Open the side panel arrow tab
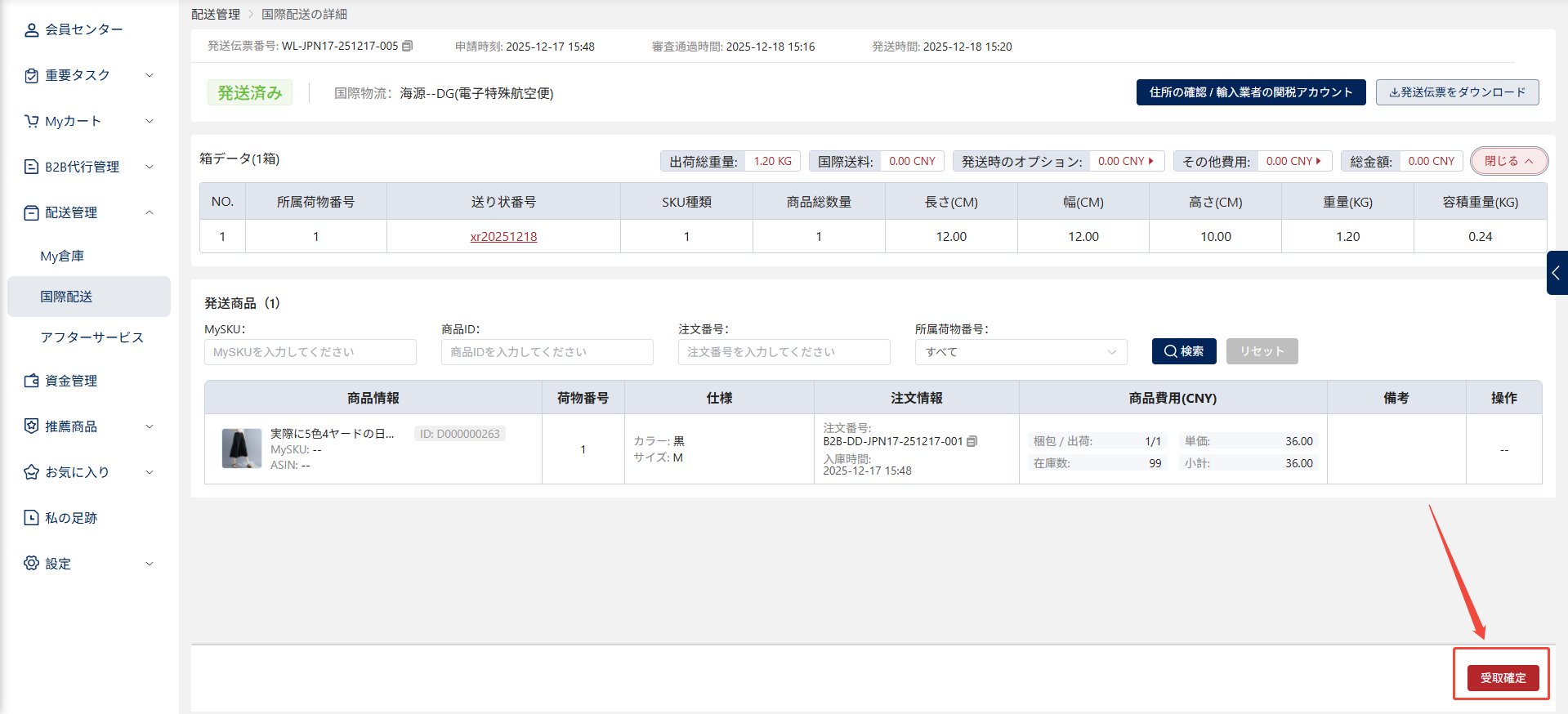Image resolution: width=1568 pixels, height=714 pixels. pyautogui.click(x=1557, y=273)
